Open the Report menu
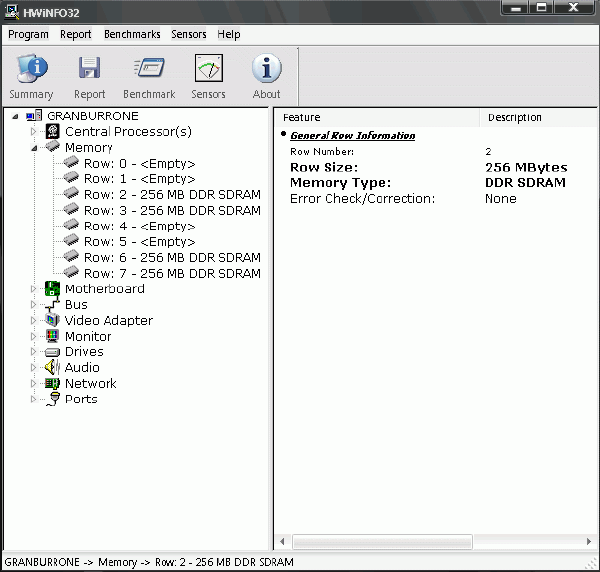 (76, 34)
